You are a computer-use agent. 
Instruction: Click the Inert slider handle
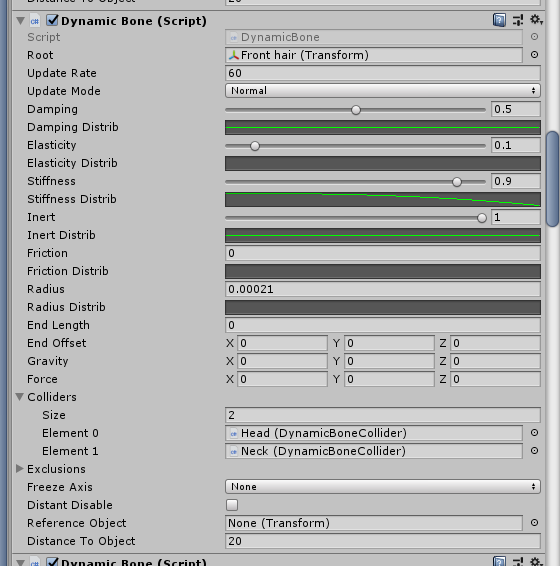[x=482, y=218]
